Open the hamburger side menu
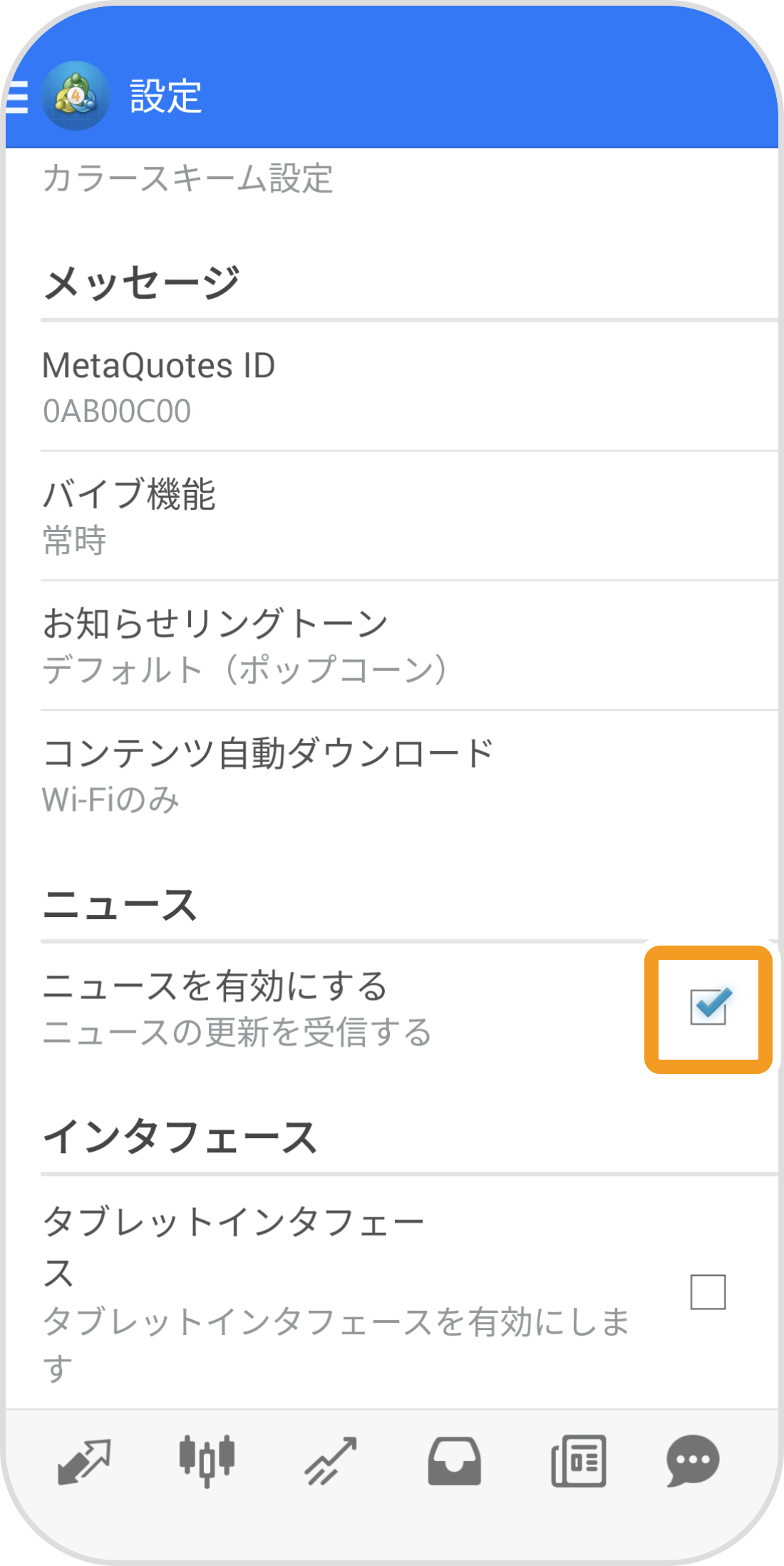 (17, 96)
